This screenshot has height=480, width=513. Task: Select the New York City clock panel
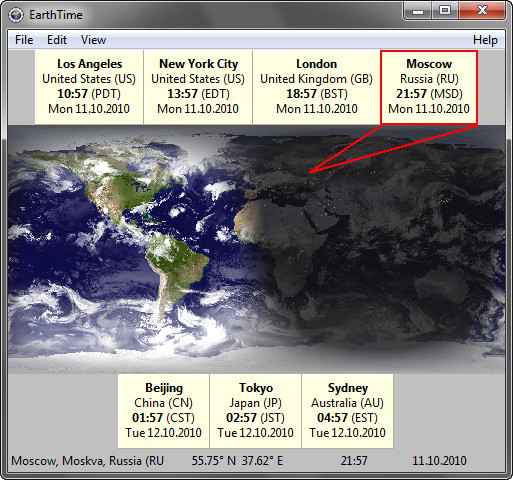(198, 87)
